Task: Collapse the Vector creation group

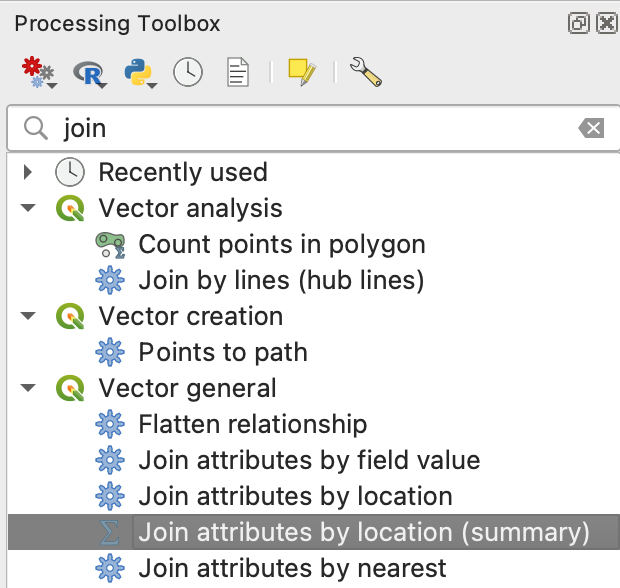Action: pyautogui.click(x=28, y=316)
